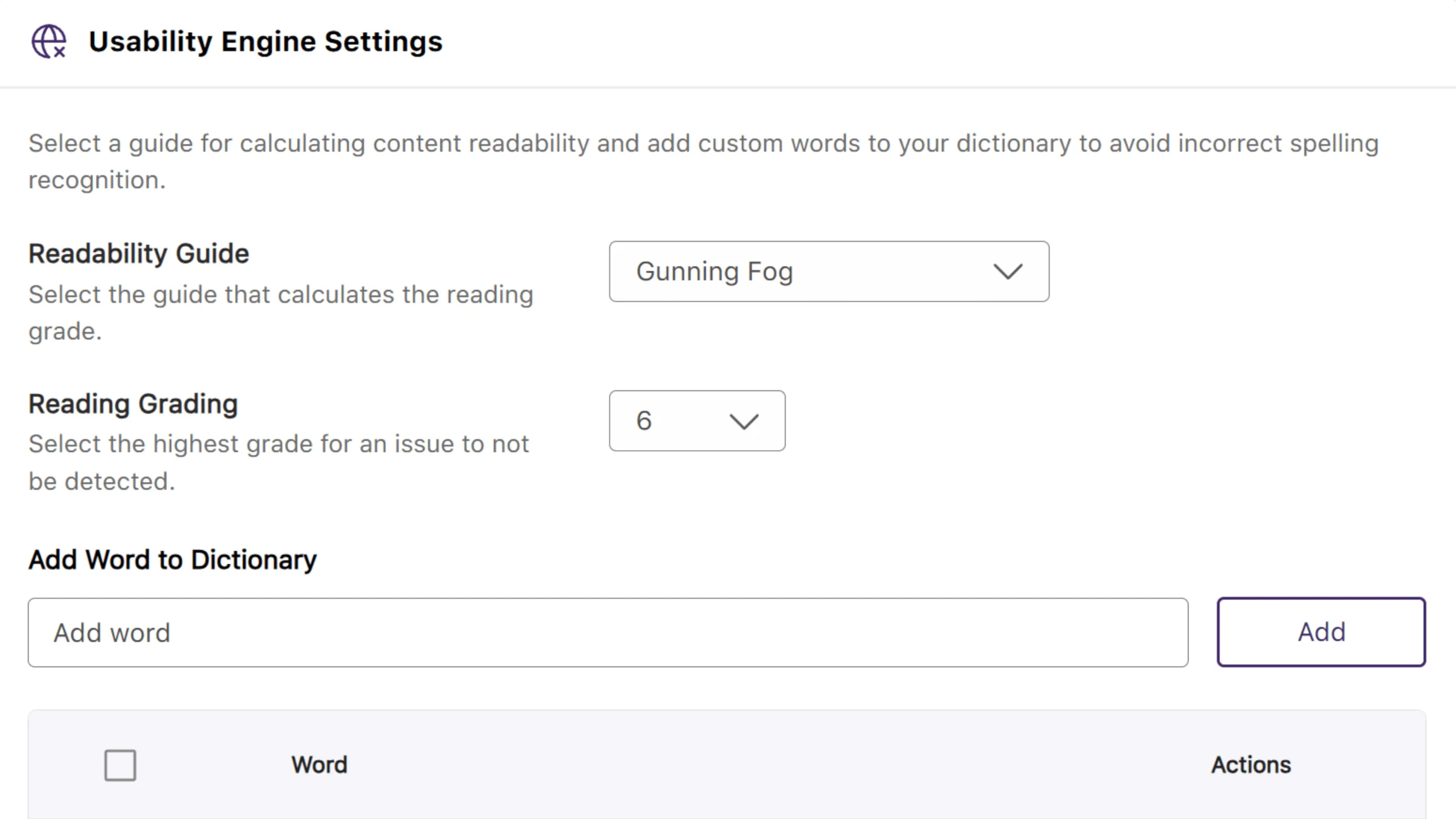The image size is (1456, 819).
Task: Click the Add Word to Dictionary heading
Action: tap(173, 560)
